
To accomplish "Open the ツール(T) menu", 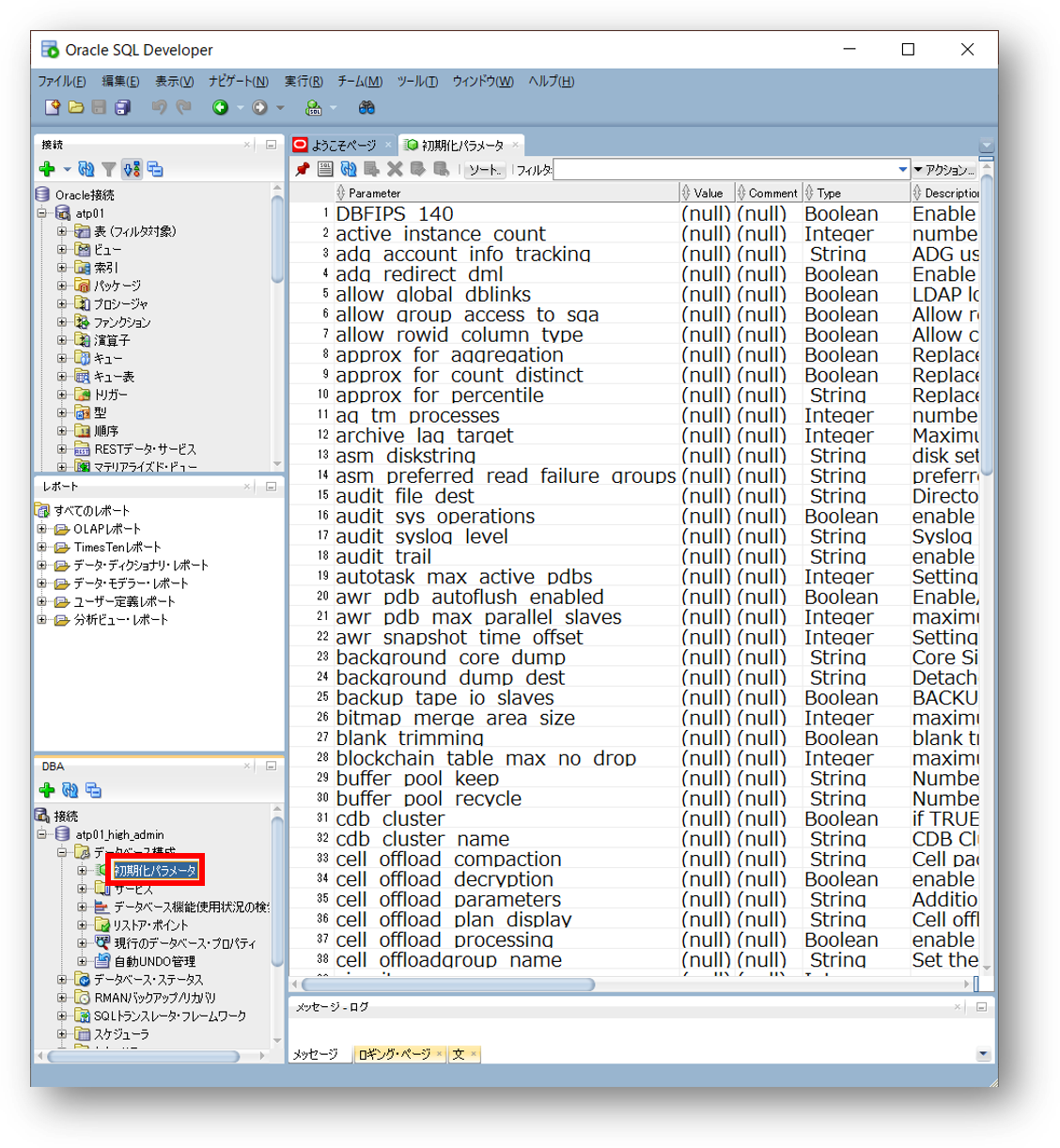I will pos(417,82).
